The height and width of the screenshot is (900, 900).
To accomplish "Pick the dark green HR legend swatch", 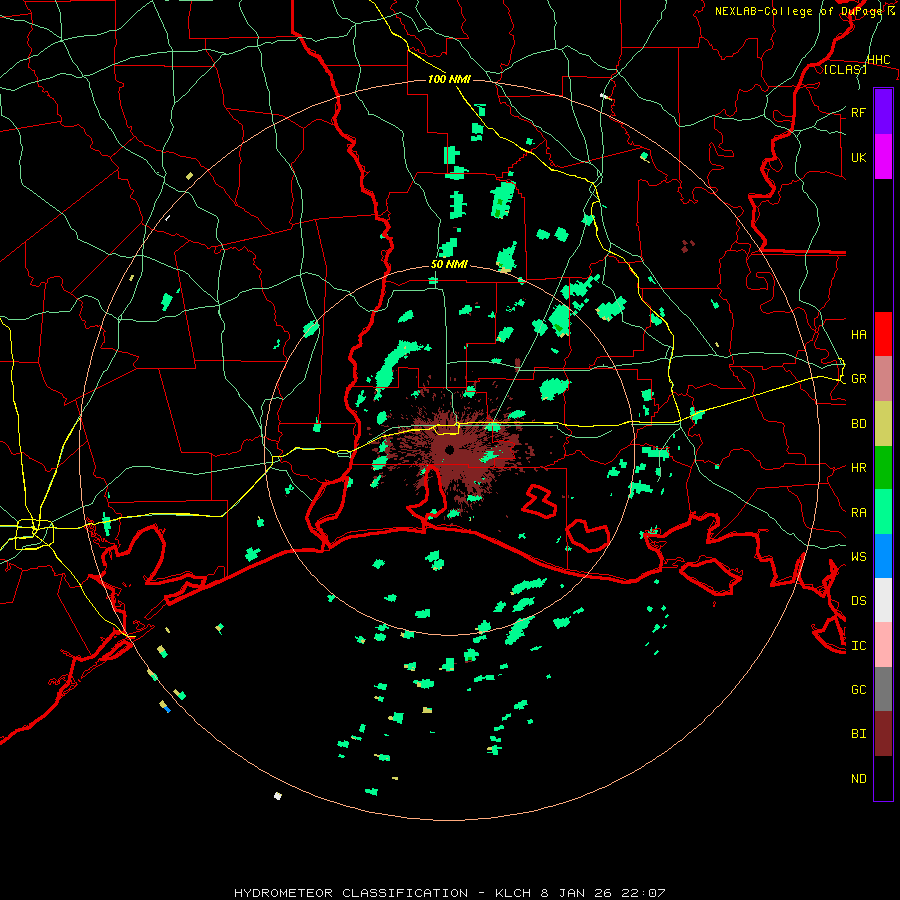I will click(883, 468).
